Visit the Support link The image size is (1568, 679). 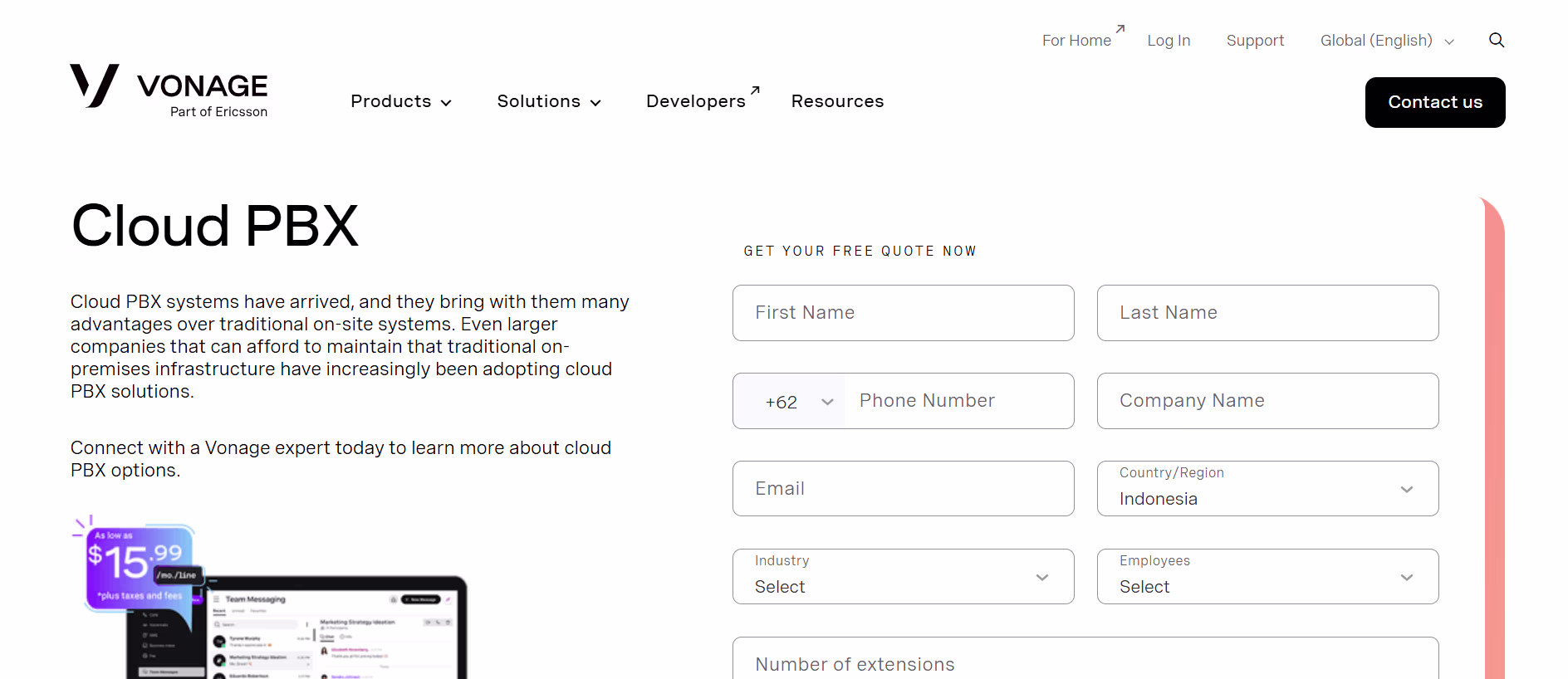click(1255, 41)
